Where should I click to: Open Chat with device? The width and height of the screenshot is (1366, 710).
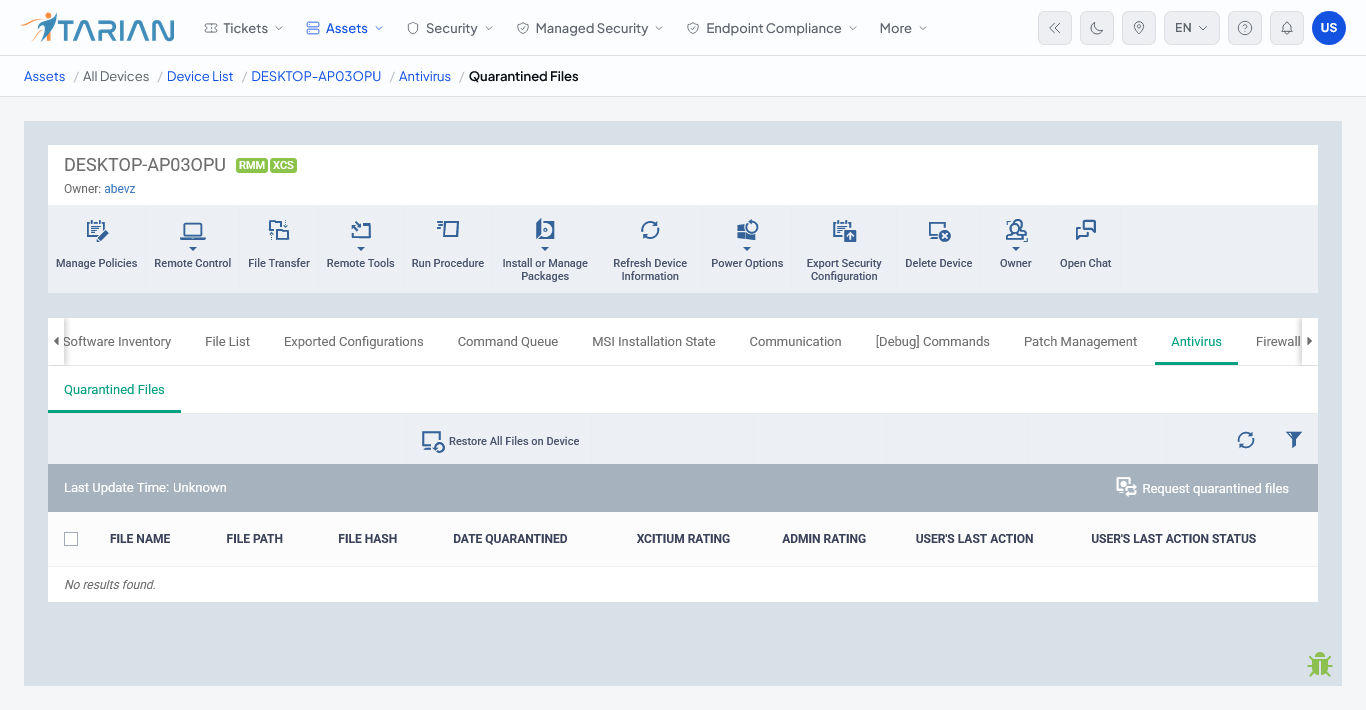[1086, 245]
